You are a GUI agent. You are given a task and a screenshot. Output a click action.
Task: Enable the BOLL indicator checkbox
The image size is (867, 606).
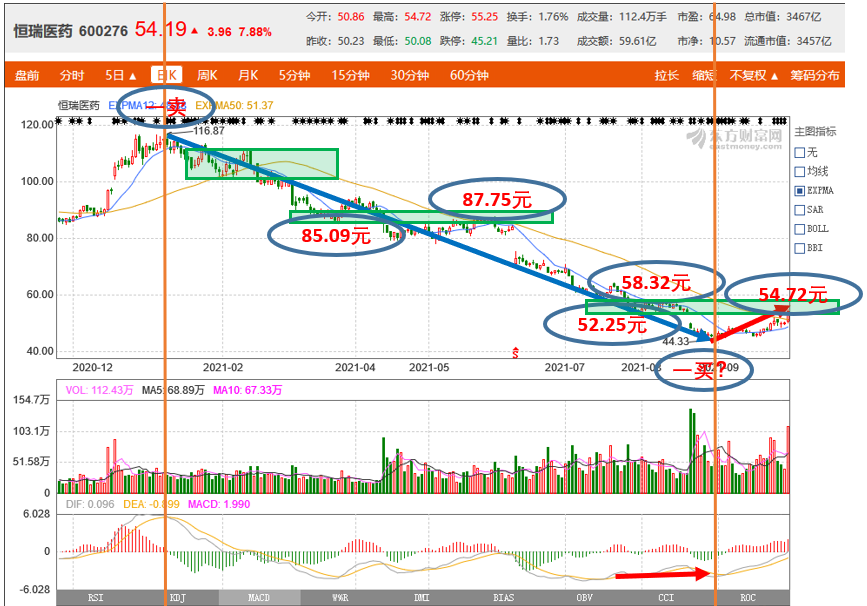coord(799,229)
